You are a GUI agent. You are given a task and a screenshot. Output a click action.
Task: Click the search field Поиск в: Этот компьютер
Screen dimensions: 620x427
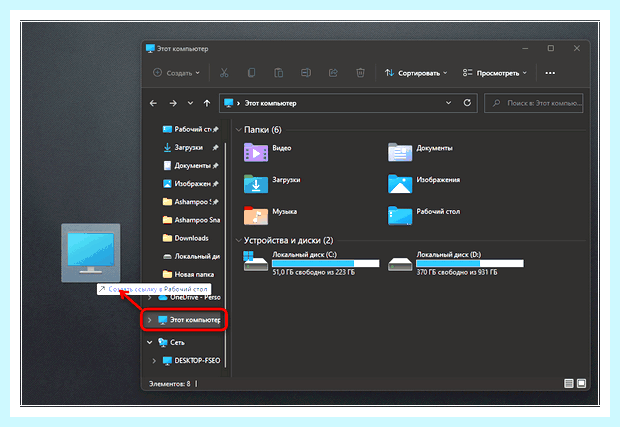click(x=533, y=103)
